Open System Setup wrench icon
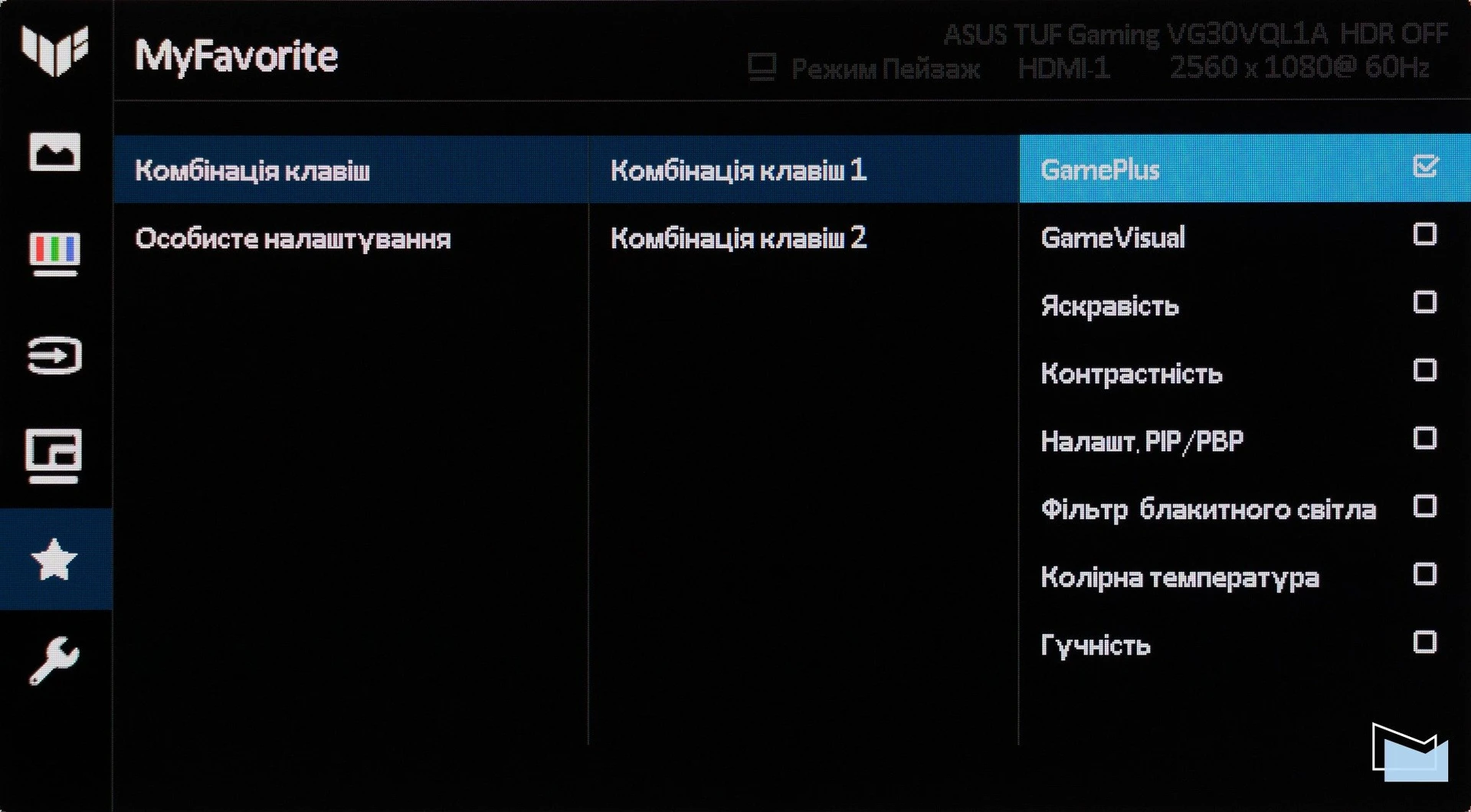This screenshot has height=812, width=1471. click(54, 660)
